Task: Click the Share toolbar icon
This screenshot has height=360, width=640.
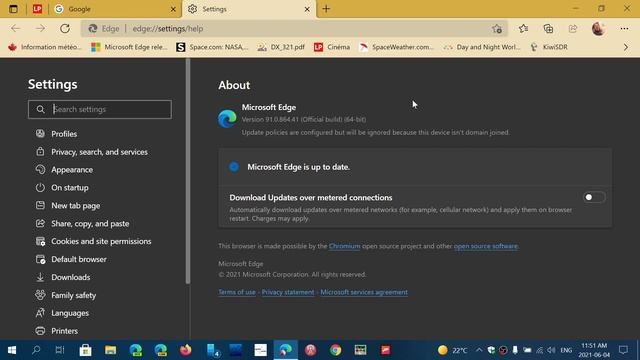Action: tap(573, 29)
